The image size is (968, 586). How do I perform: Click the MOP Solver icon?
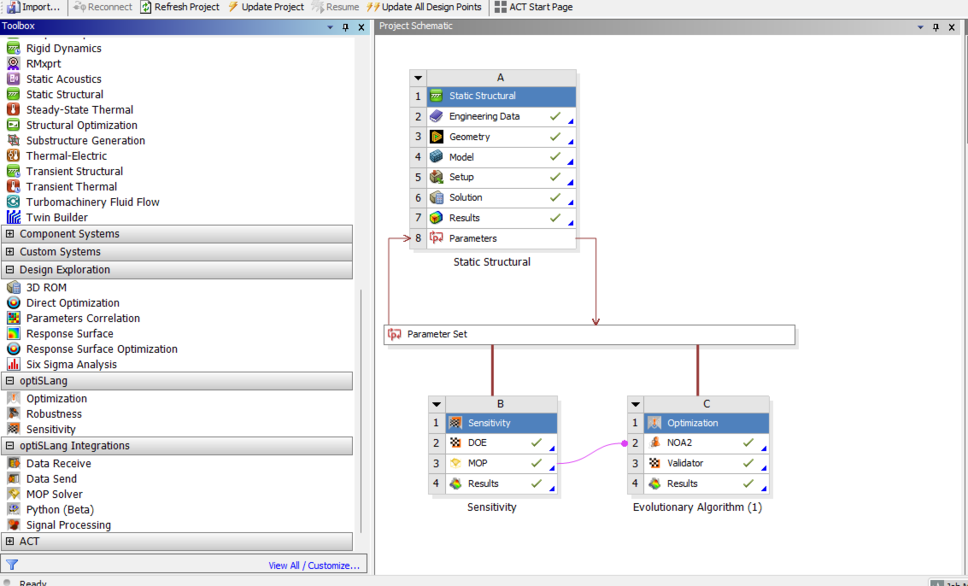pyautogui.click(x=13, y=494)
